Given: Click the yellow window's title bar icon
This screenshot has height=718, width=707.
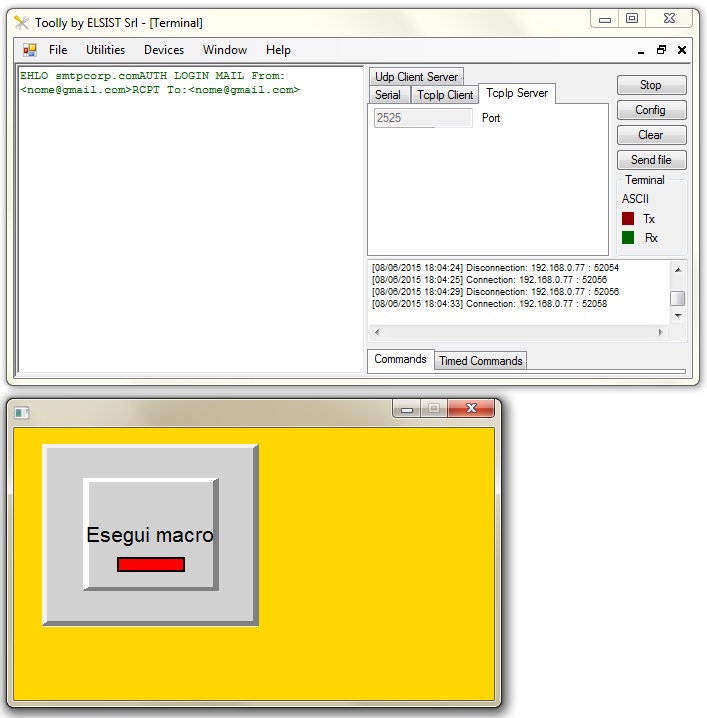Looking at the screenshot, I should 22,413.
